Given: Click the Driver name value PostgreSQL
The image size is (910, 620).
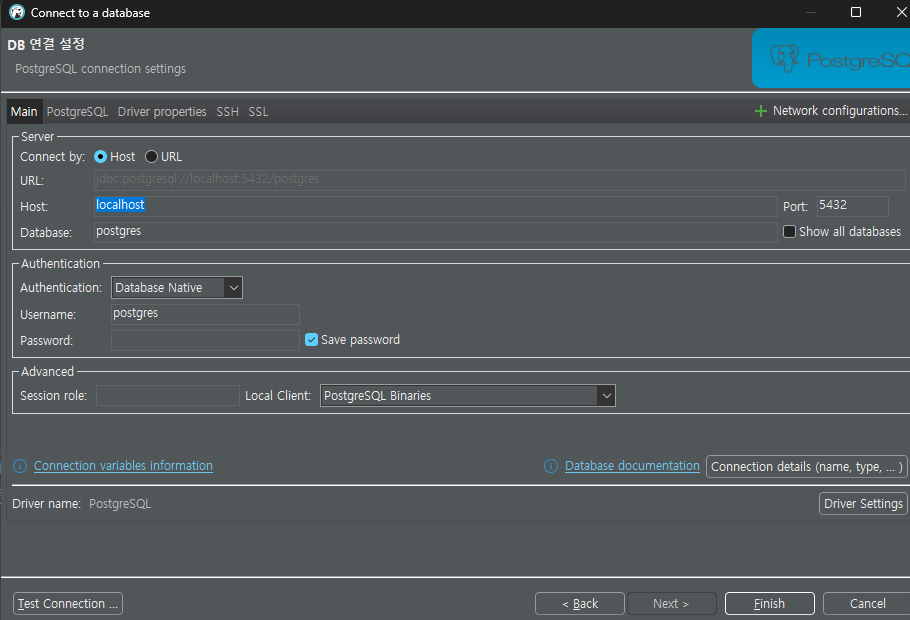Looking at the screenshot, I should [120, 504].
